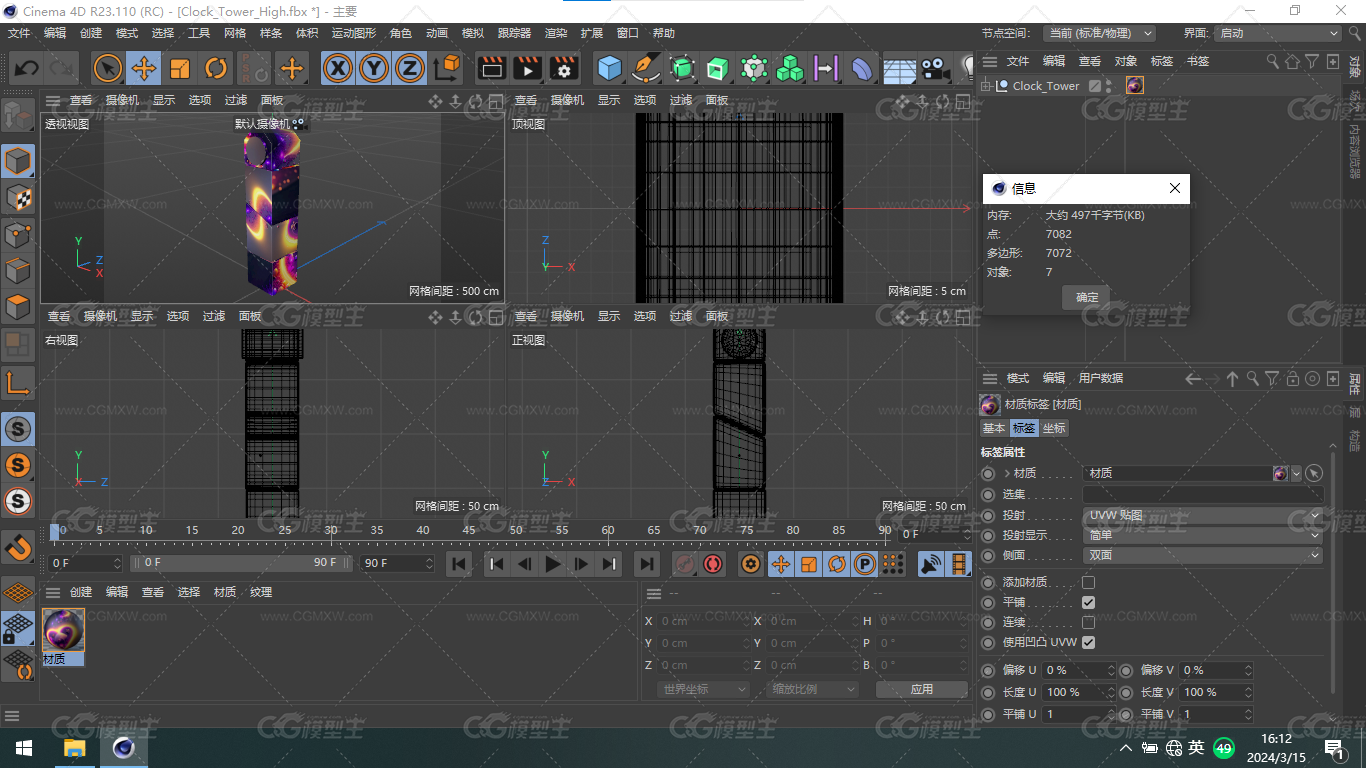Add a Camera object from the toolbar

click(x=935, y=69)
